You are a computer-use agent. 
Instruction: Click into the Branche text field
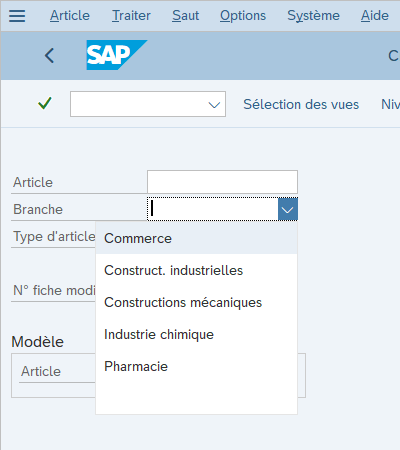coord(213,209)
